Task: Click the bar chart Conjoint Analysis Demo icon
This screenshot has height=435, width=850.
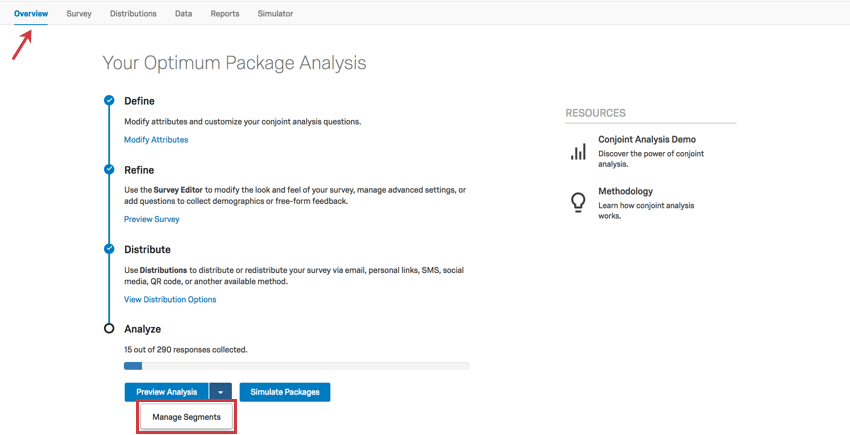Action: (x=578, y=151)
